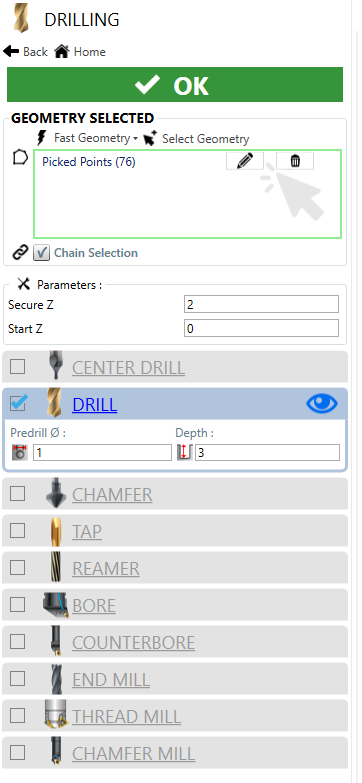Click the Predrill diameter icon
The height and width of the screenshot is (783, 362).
pos(20,453)
